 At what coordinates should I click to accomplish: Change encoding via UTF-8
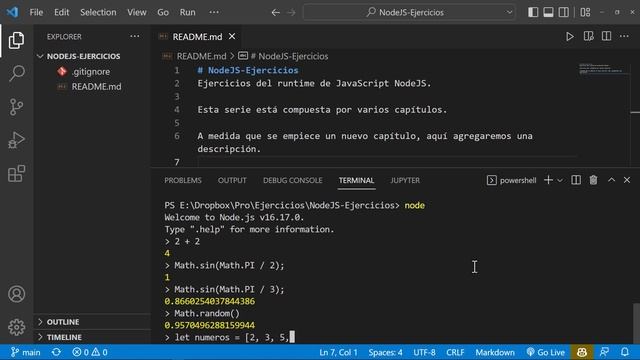point(424,352)
